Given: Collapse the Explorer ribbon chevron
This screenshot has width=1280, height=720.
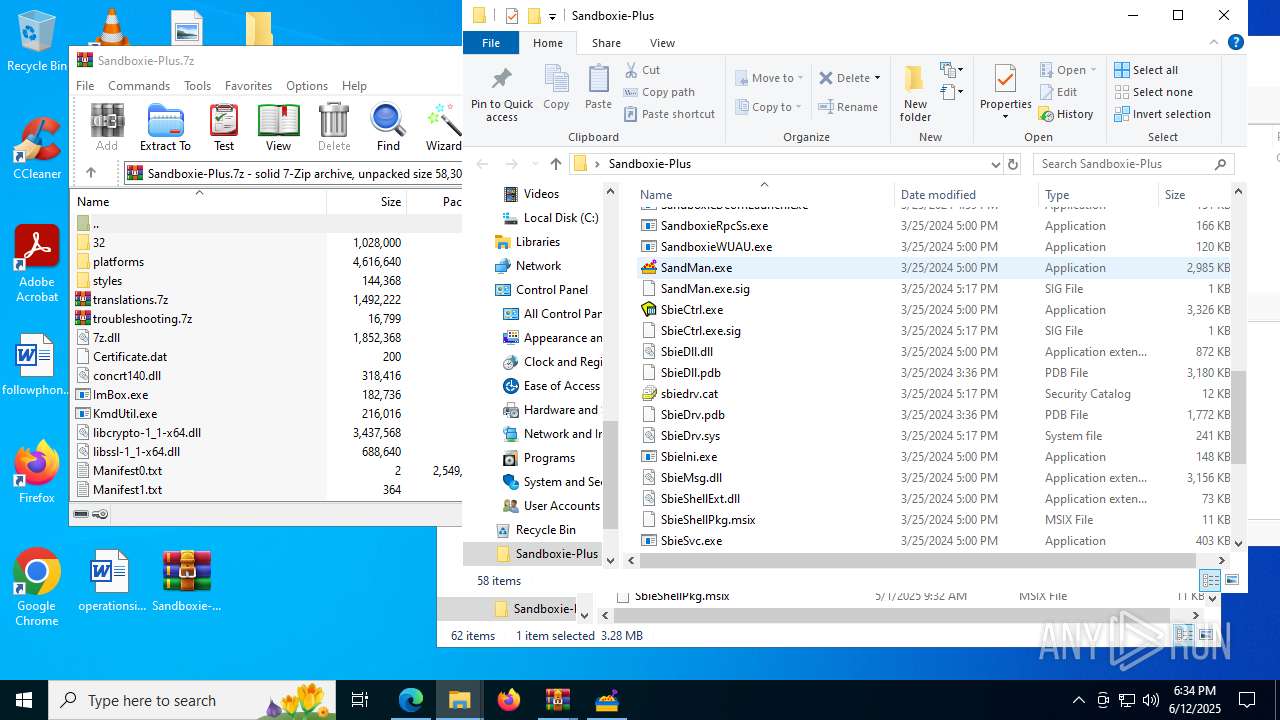Looking at the screenshot, I should pyautogui.click(x=1215, y=43).
